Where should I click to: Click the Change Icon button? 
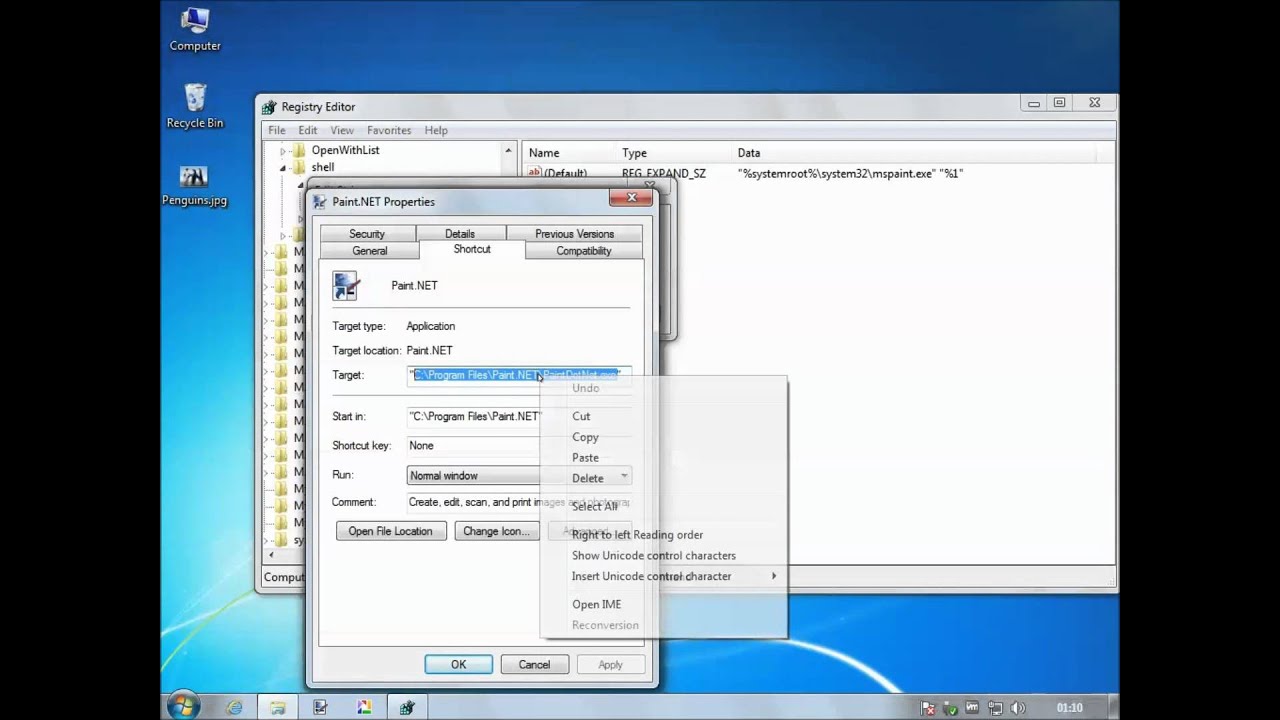click(x=497, y=531)
